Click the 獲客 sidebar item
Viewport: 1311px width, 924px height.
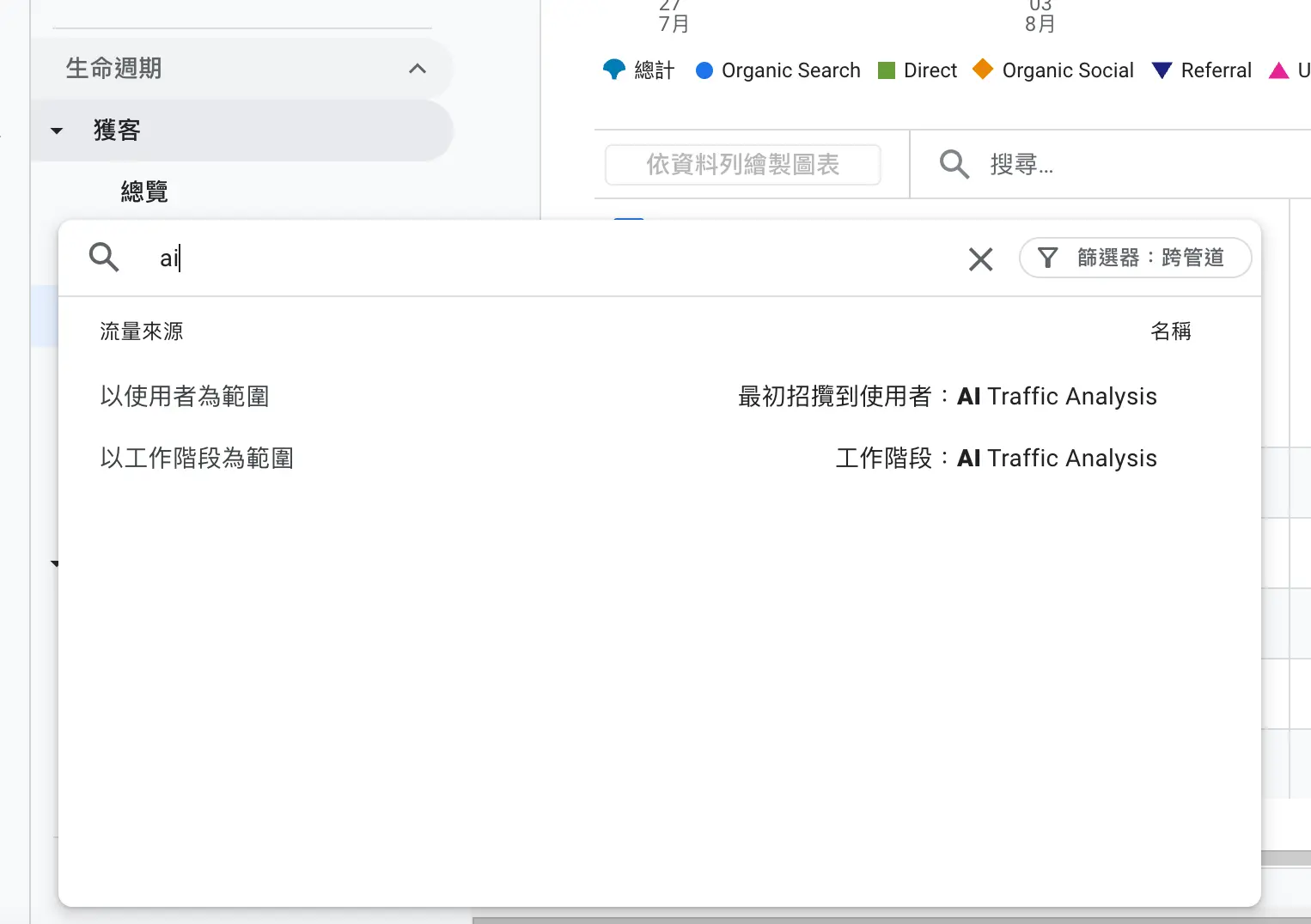click(117, 131)
